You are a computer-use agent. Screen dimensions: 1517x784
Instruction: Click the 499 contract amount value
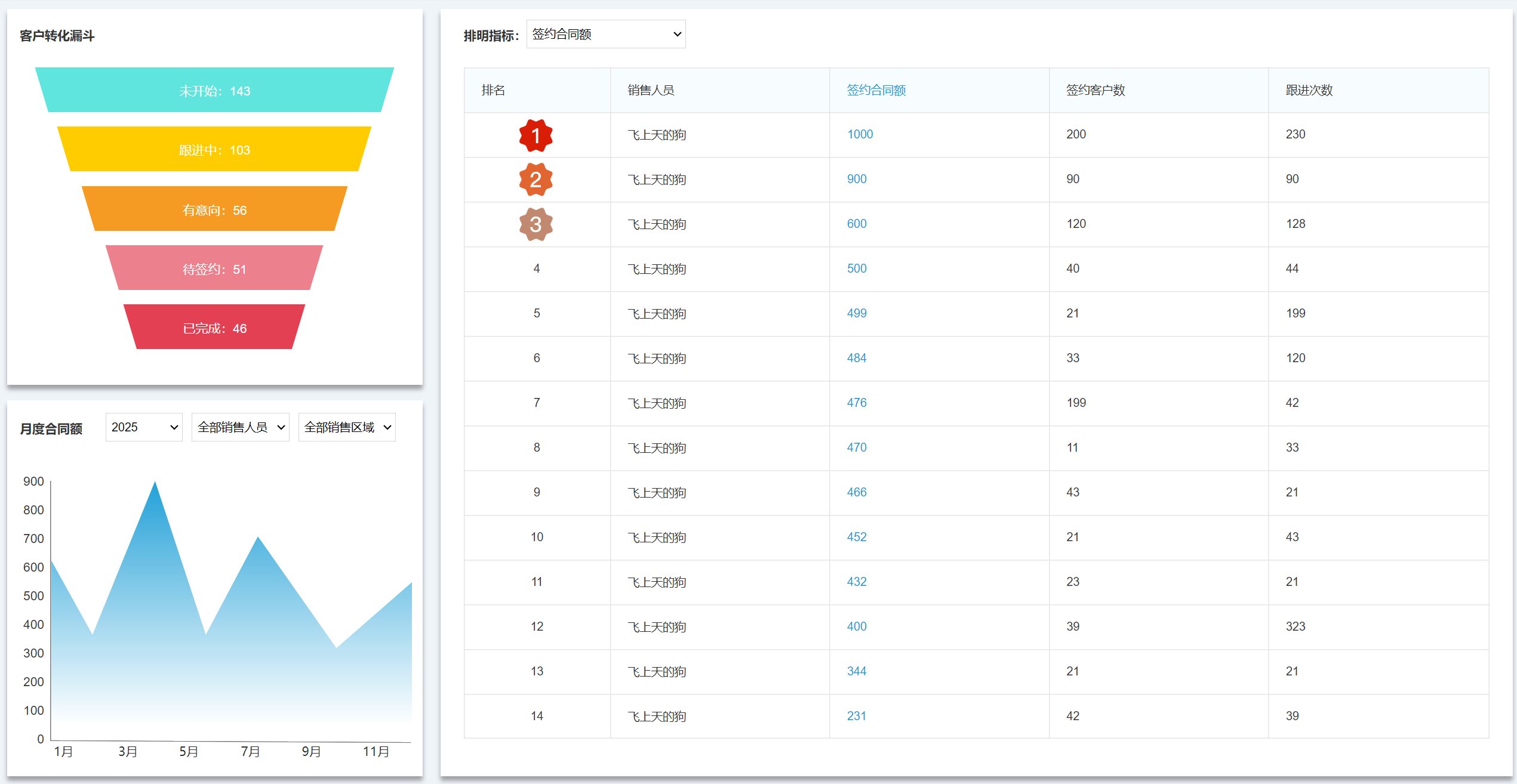click(x=856, y=313)
